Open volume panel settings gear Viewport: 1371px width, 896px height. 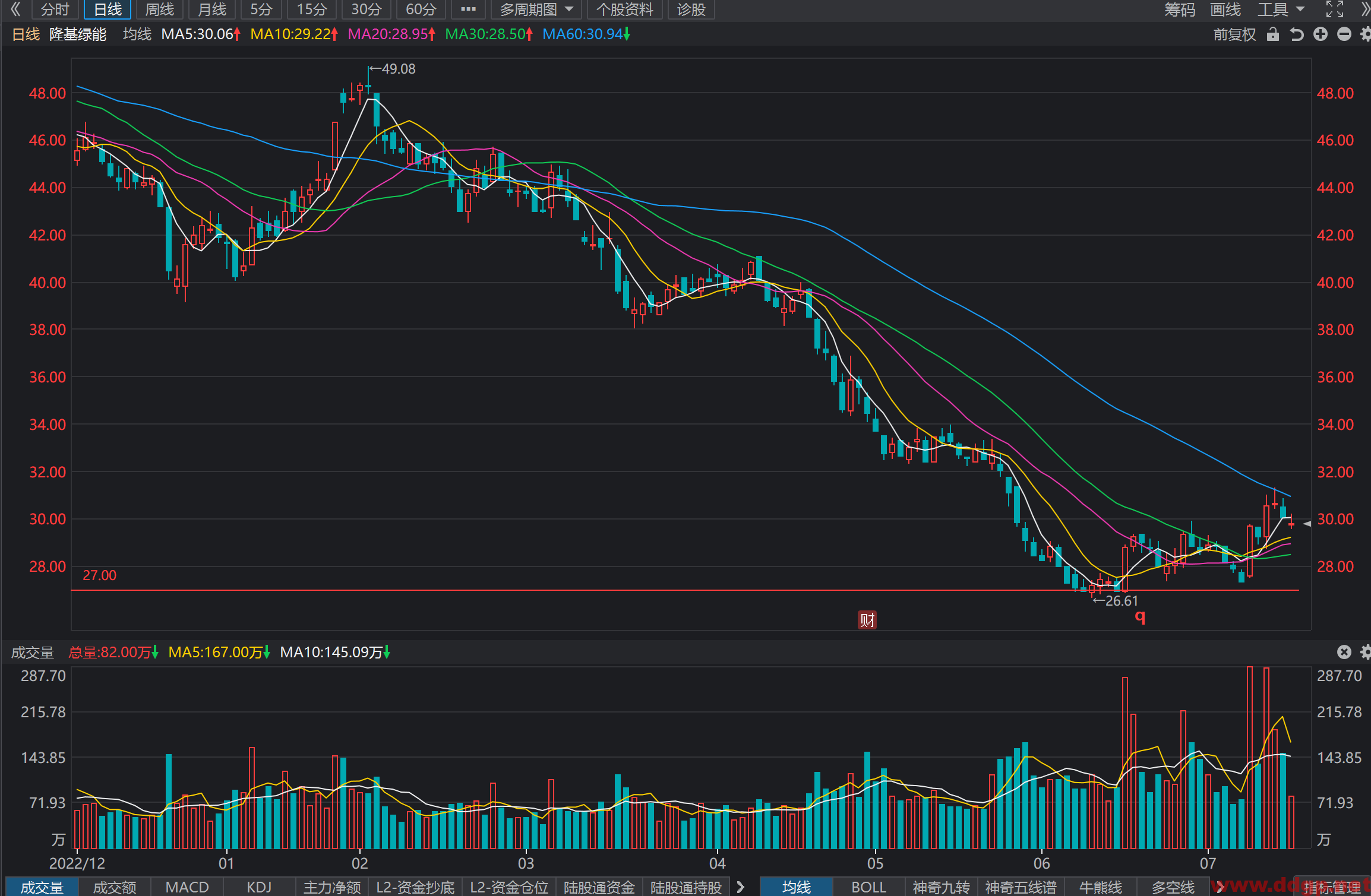pos(1366,652)
